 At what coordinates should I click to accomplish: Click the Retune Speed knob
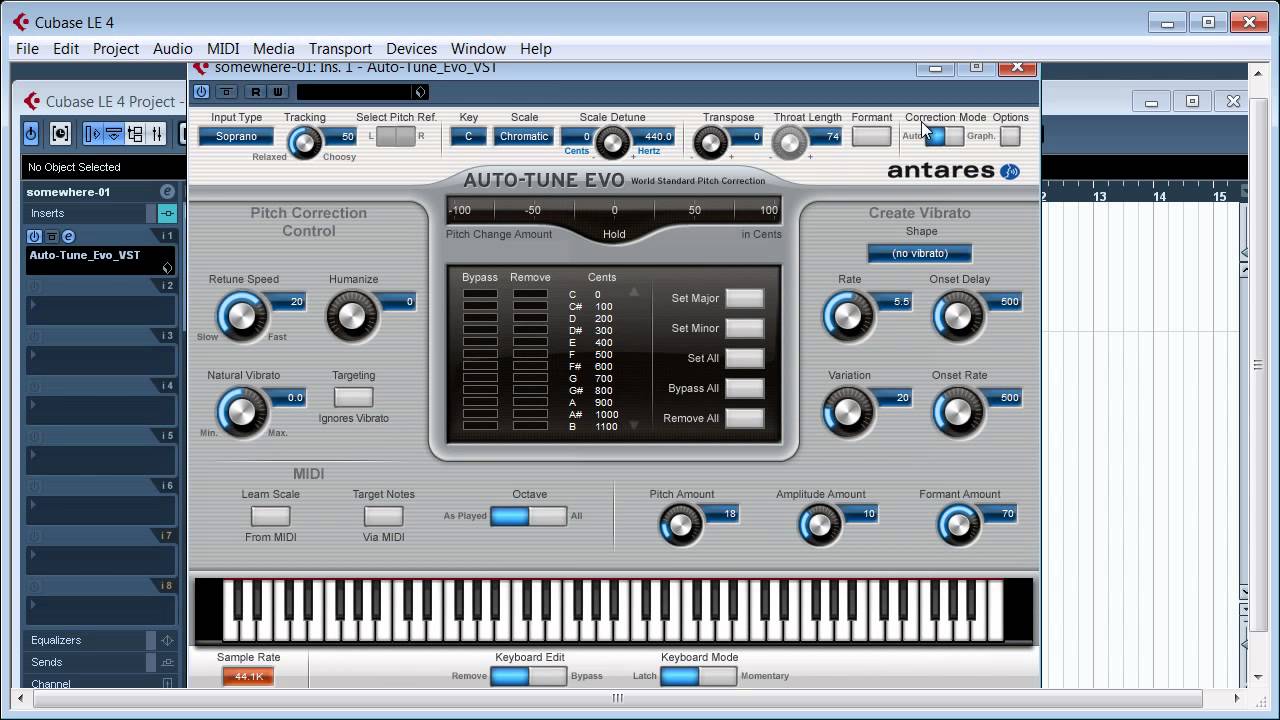242,315
